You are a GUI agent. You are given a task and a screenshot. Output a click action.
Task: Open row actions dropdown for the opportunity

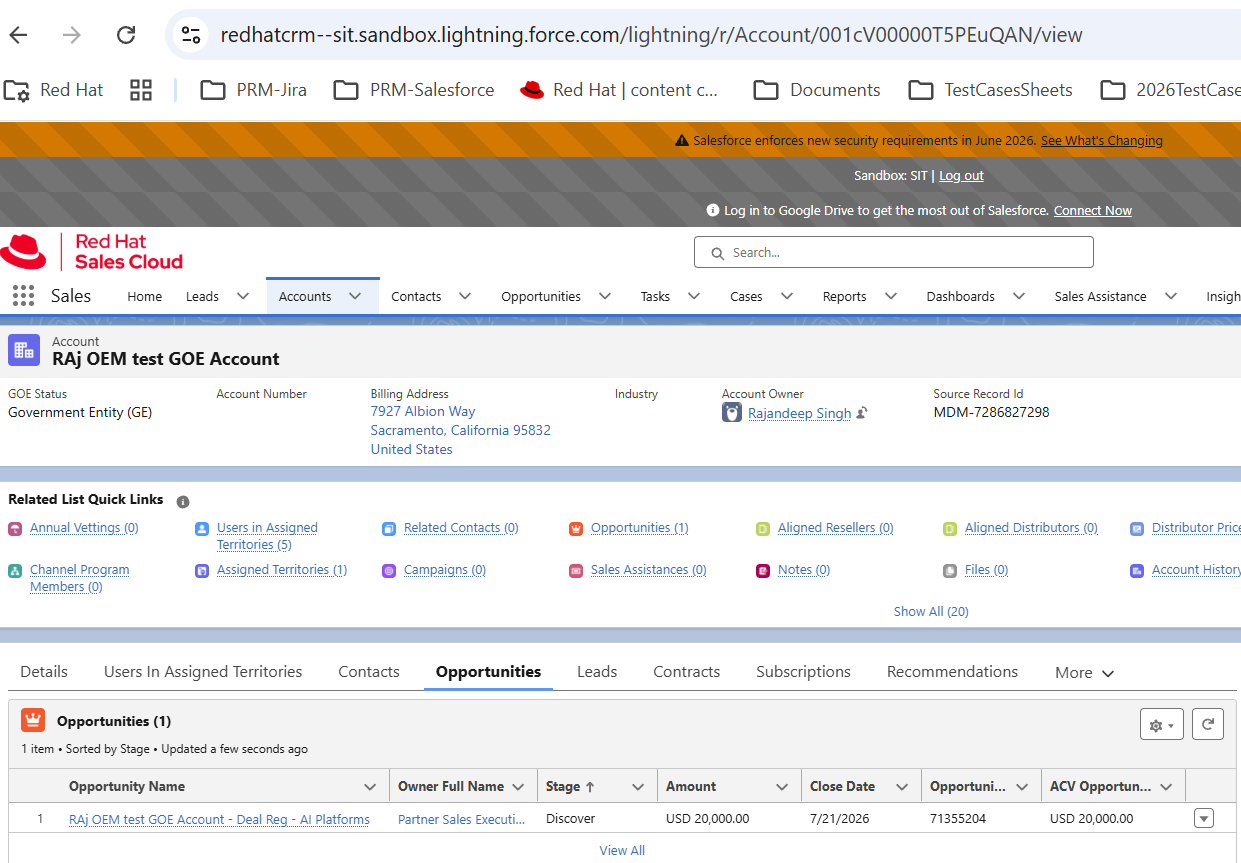coord(1204,819)
